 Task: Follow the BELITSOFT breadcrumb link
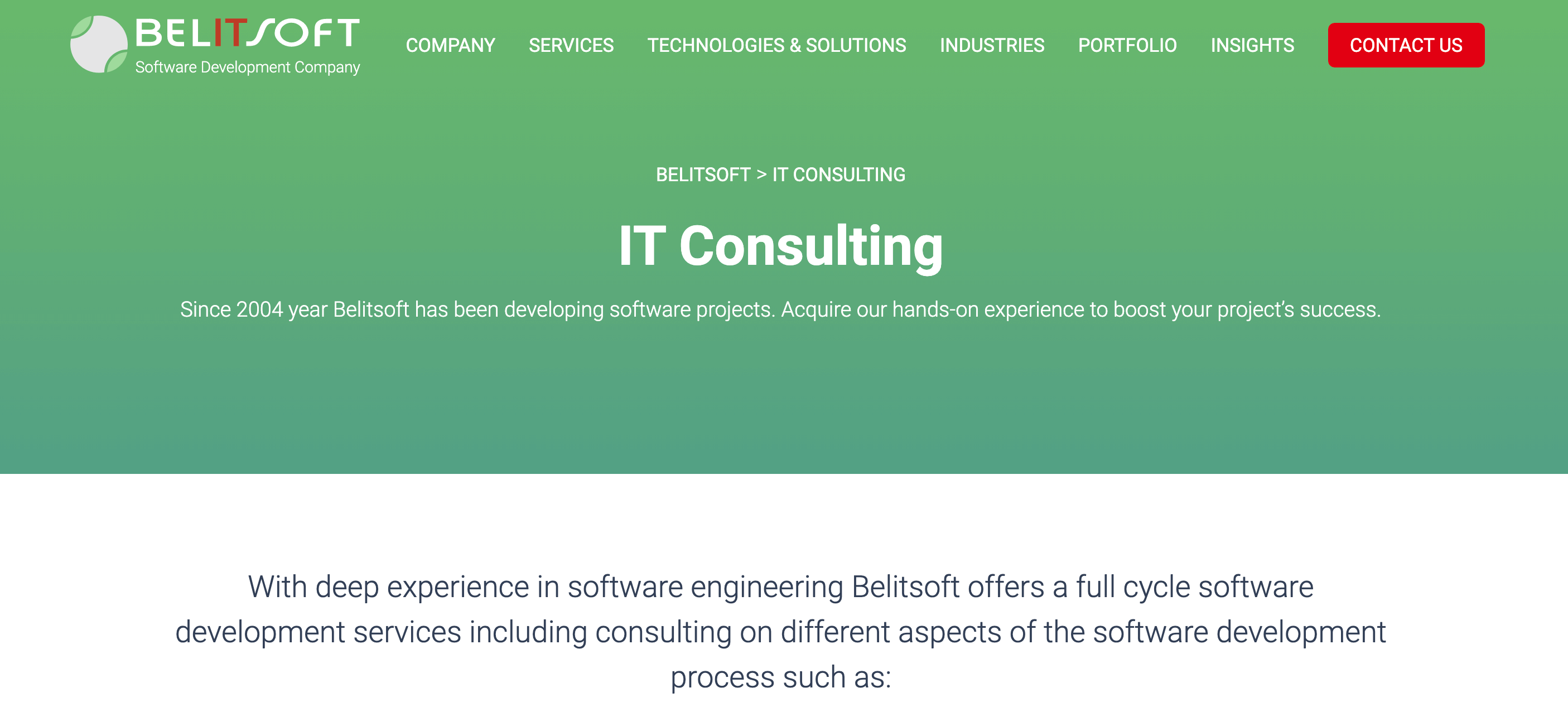pos(702,175)
